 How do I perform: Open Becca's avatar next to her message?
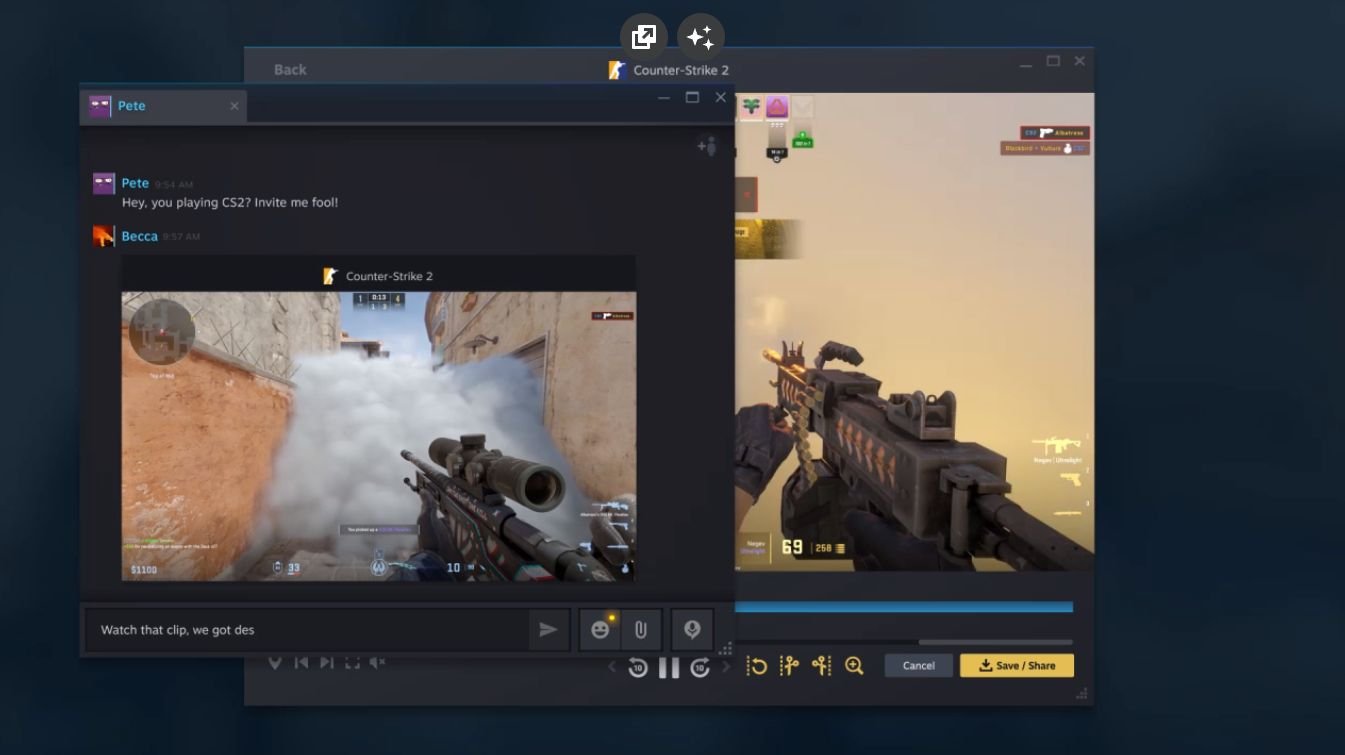[104, 236]
